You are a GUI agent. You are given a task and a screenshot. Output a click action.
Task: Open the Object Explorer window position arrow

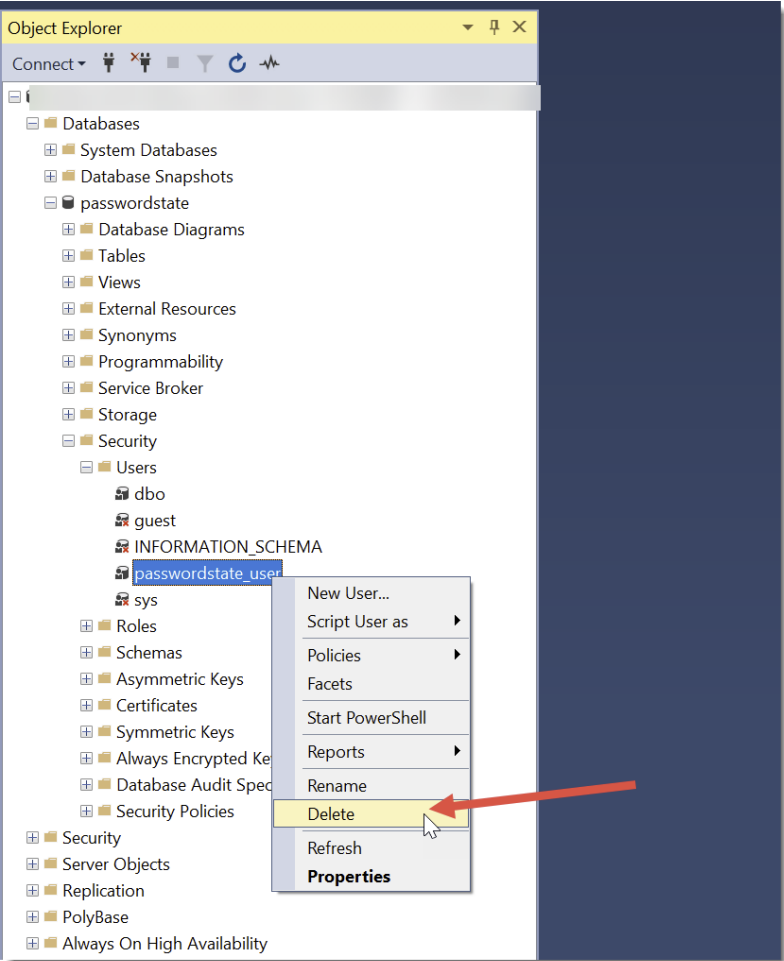(468, 28)
